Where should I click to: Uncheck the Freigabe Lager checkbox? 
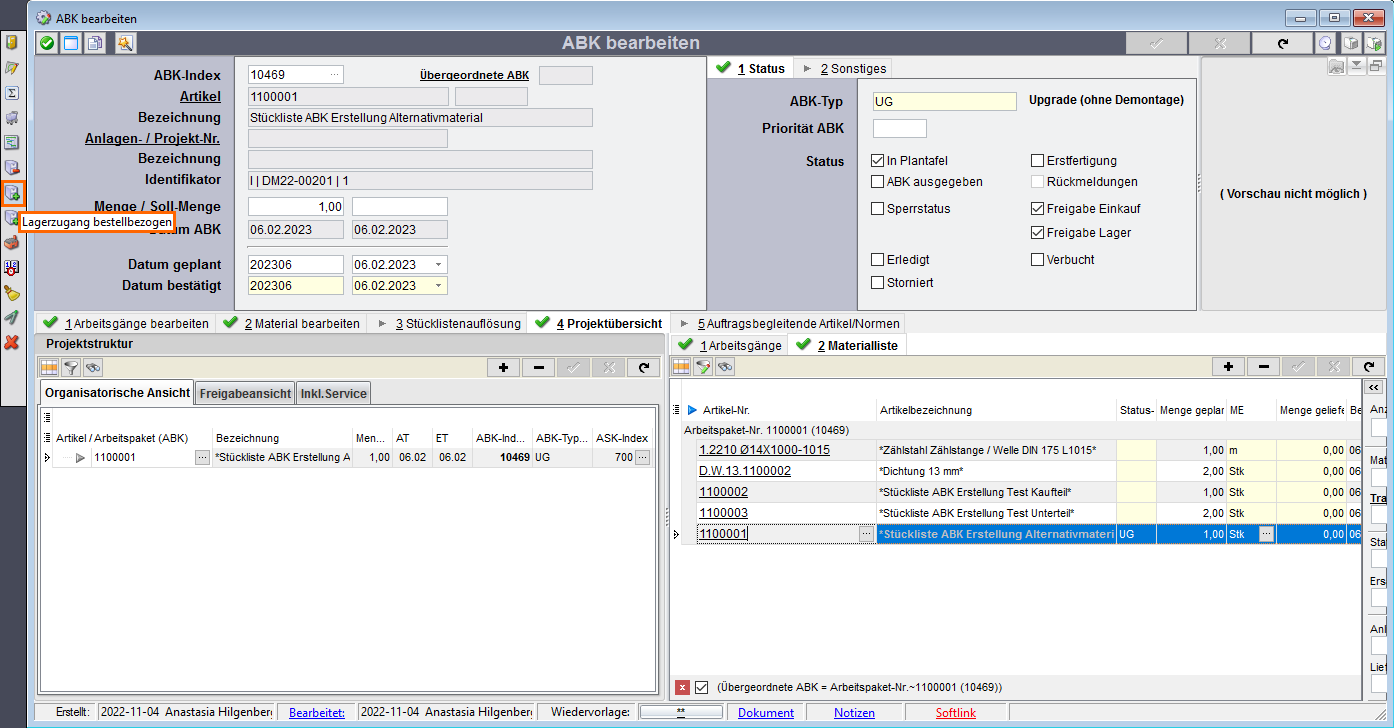pyautogui.click(x=1038, y=233)
